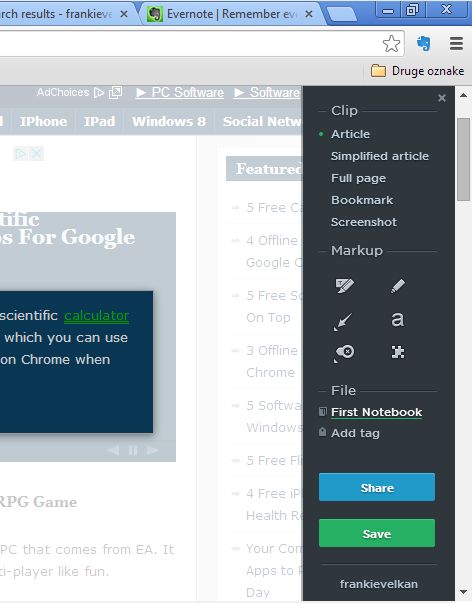Click Add tag in File section
472x603 pixels.
click(x=355, y=433)
